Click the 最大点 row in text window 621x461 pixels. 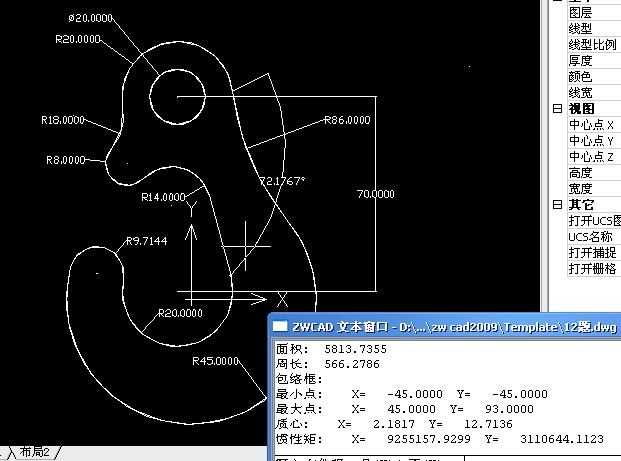coord(405,409)
